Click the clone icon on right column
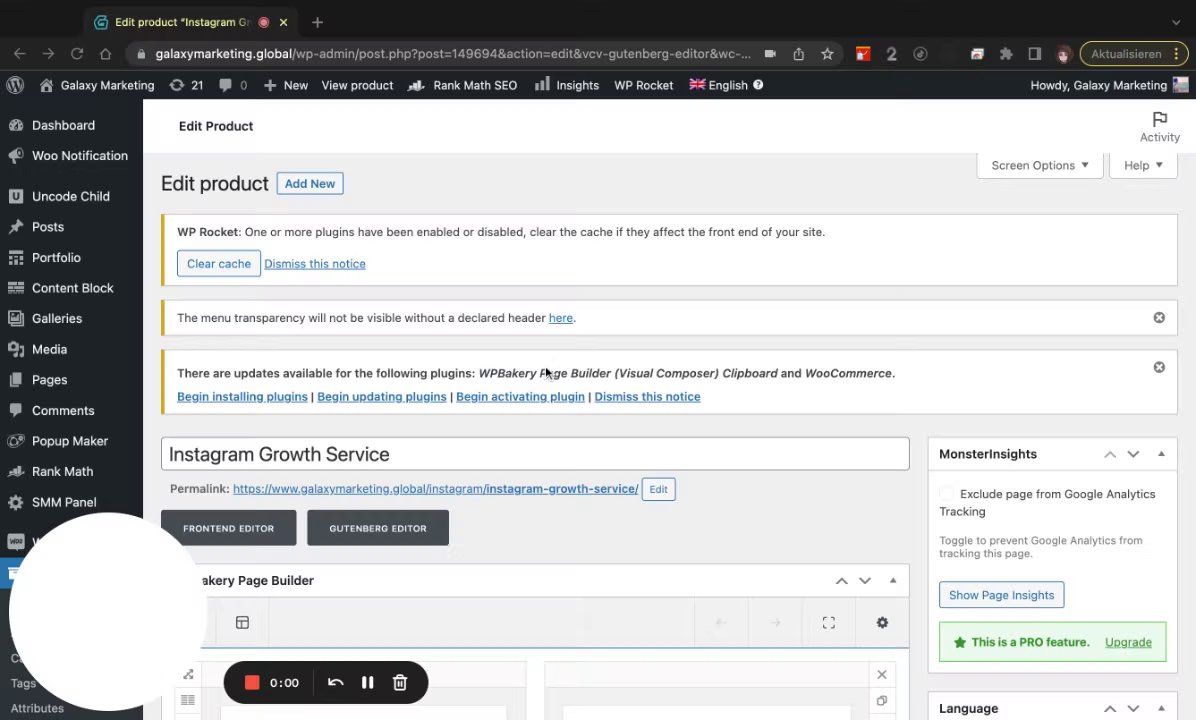Image resolution: width=1196 pixels, height=720 pixels. click(x=882, y=700)
